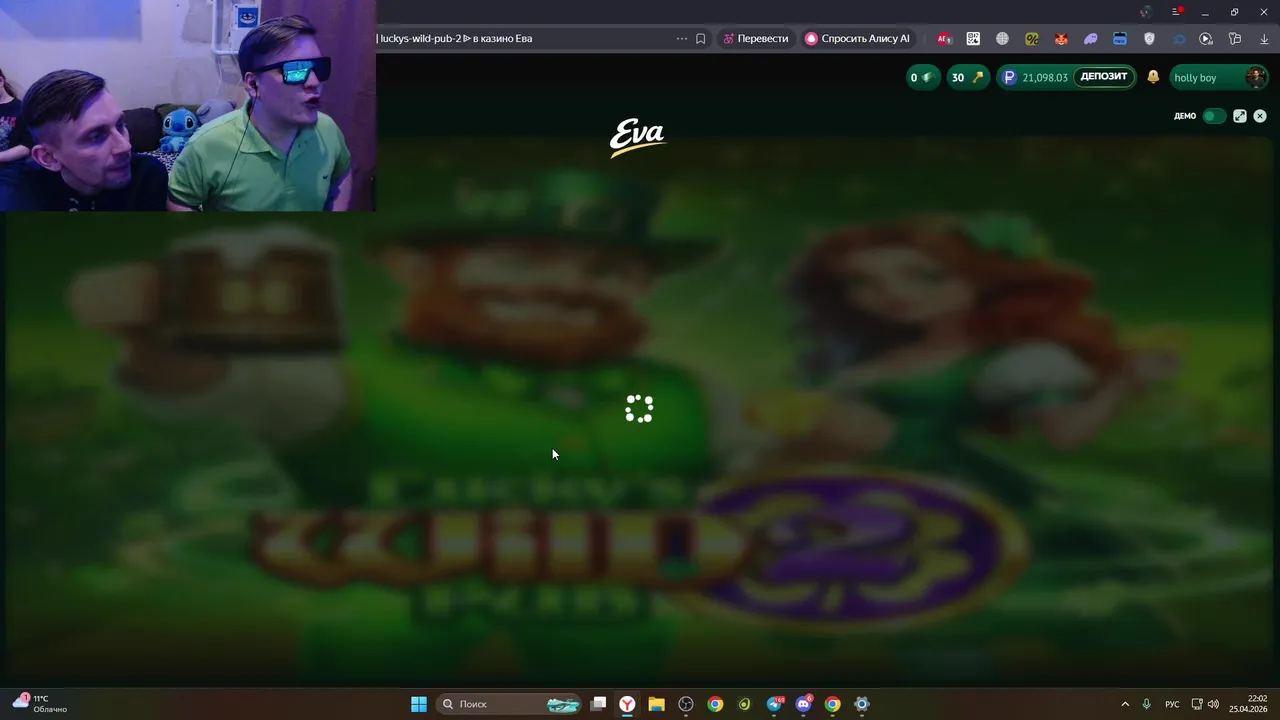Open the browser main menu icon with red dot
This screenshot has width=1280, height=720.
1177,12
